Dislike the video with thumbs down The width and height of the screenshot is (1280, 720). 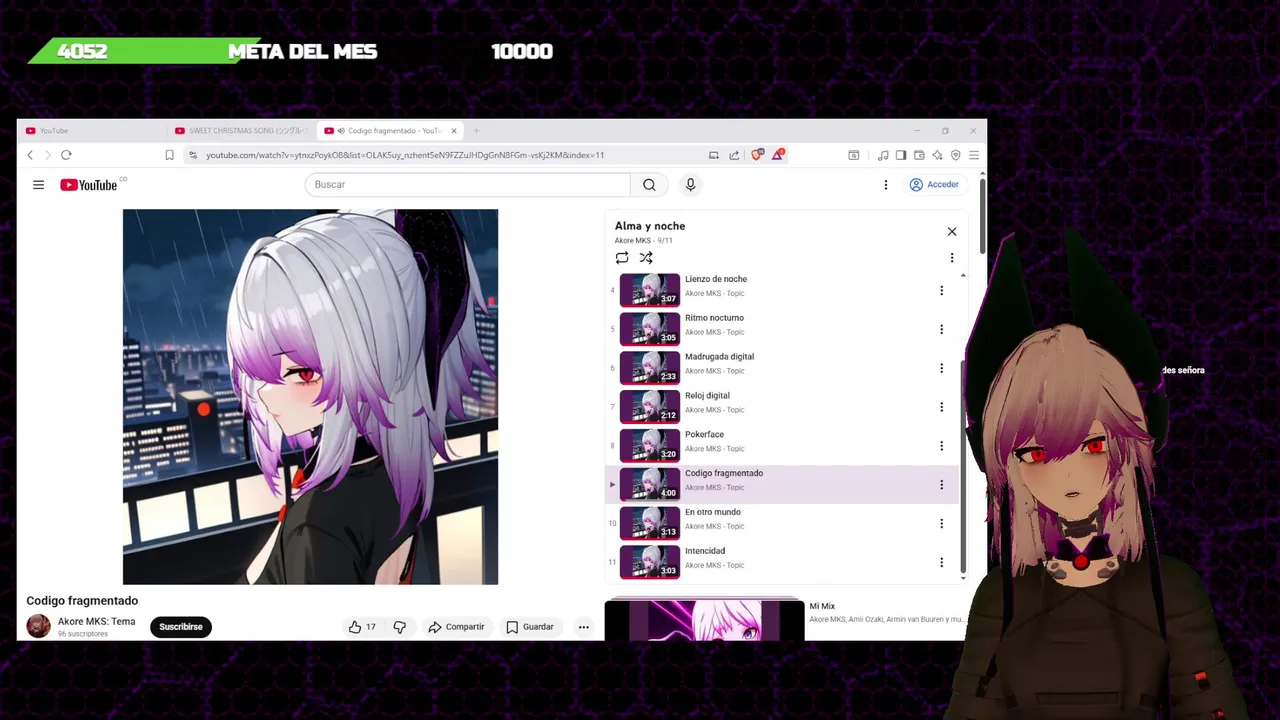(399, 627)
